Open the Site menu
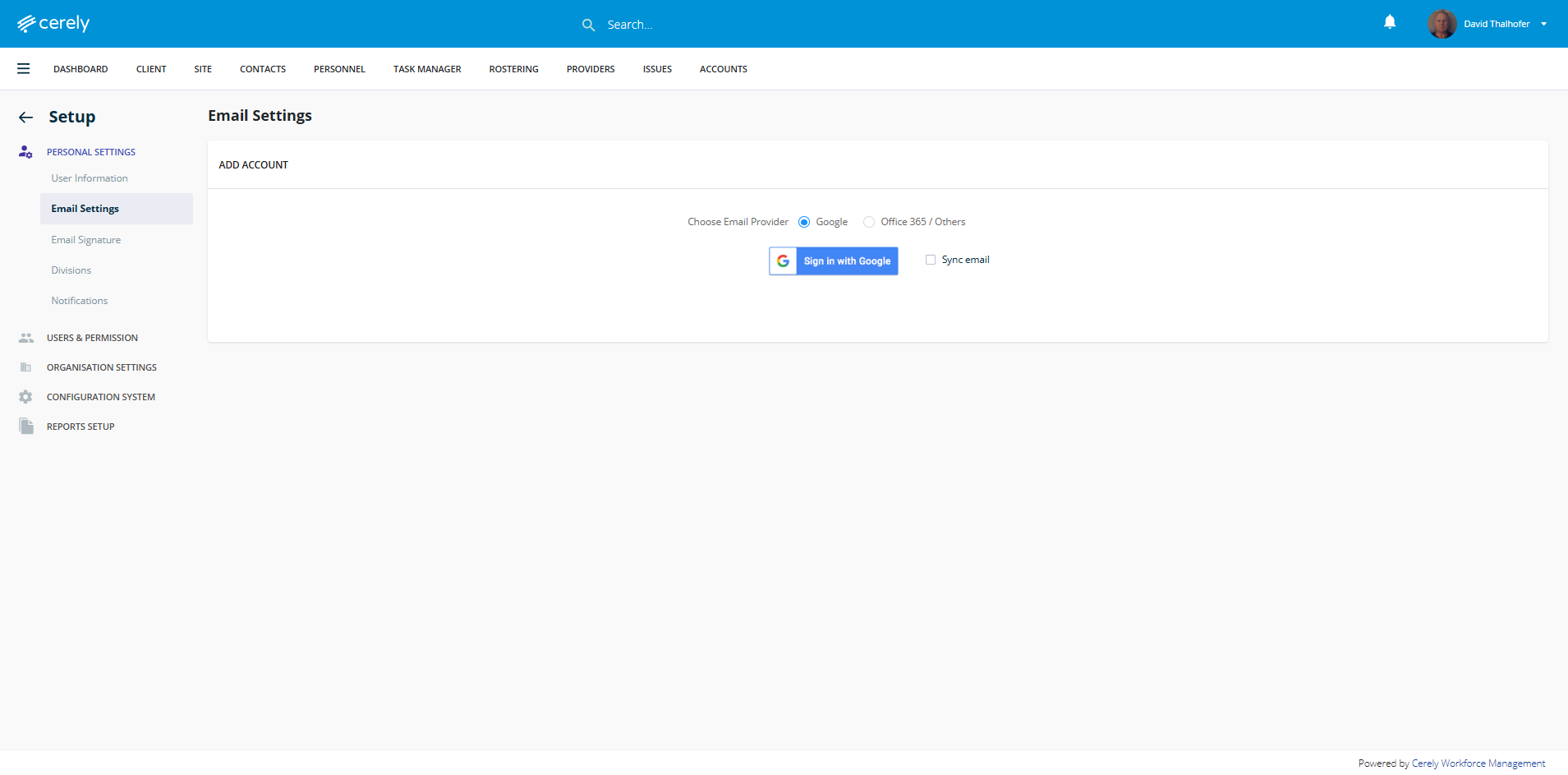The image size is (1568, 775). (x=203, y=69)
